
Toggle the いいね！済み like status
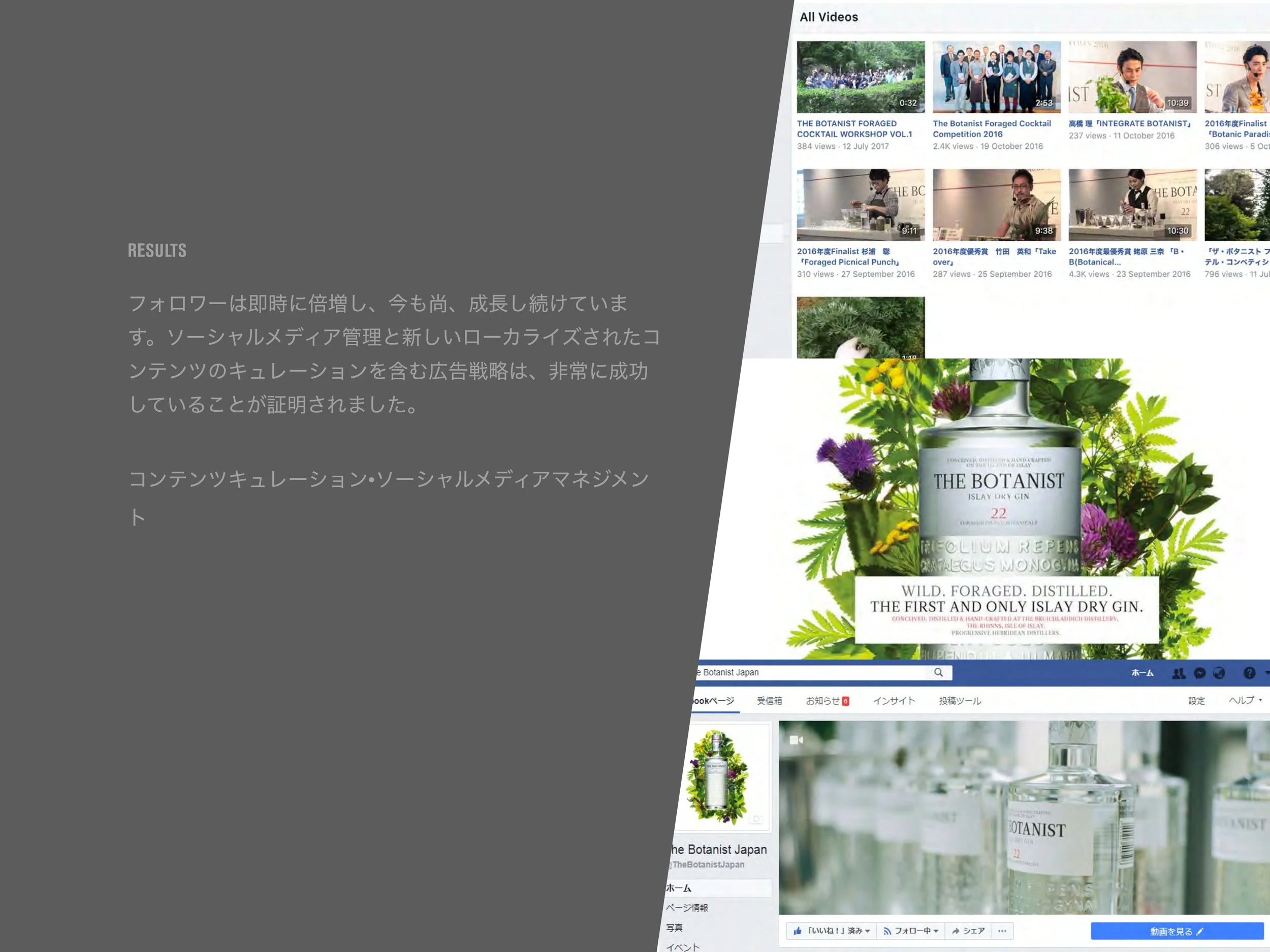point(835,931)
